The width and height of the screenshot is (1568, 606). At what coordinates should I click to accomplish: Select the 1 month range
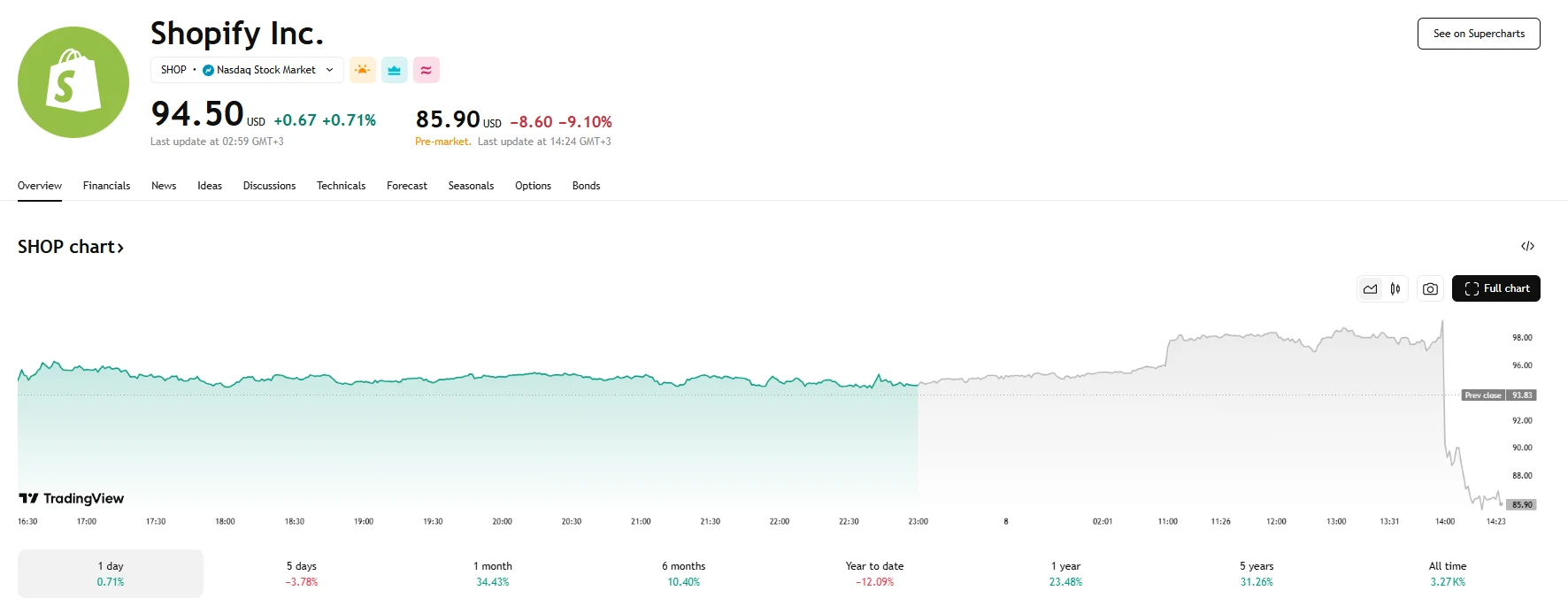[493, 573]
